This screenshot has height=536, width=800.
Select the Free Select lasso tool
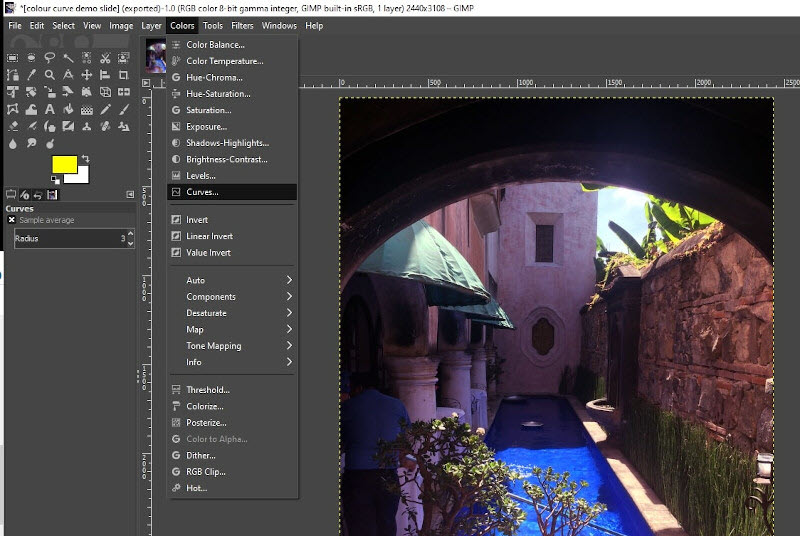49,58
